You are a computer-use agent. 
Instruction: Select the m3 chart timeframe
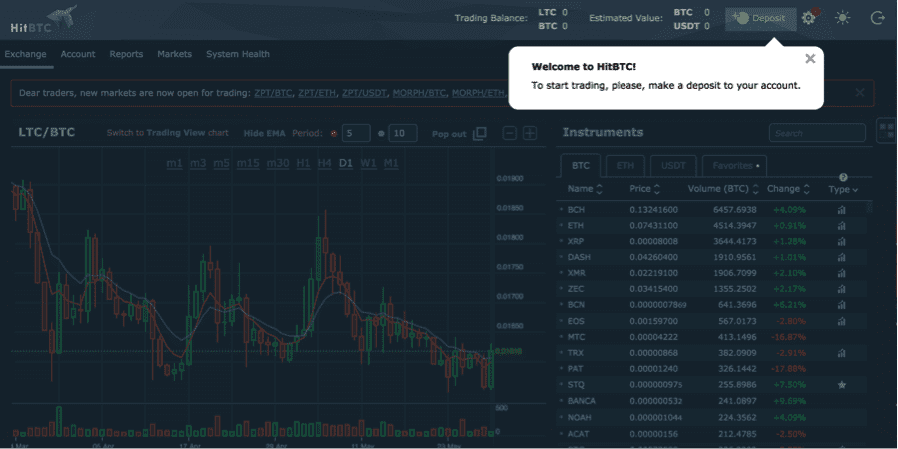(198, 163)
